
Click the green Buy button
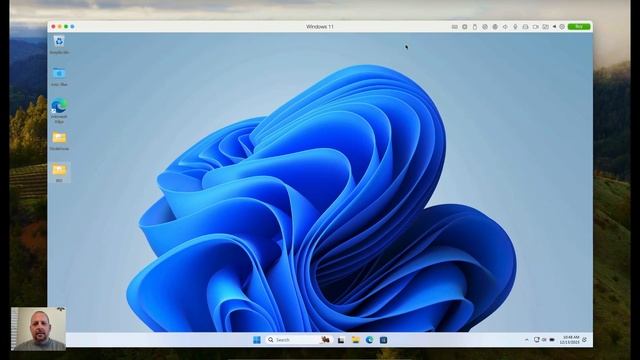(x=579, y=27)
